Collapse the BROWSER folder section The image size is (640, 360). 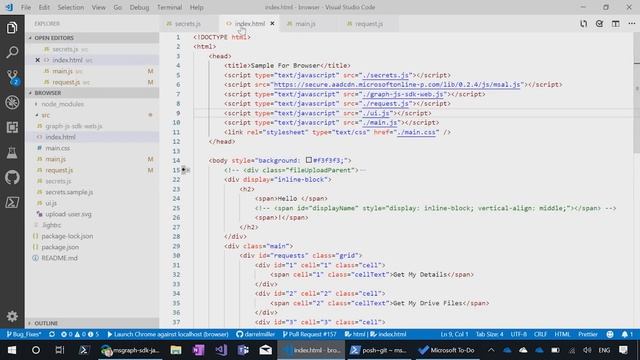tap(30, 93)
